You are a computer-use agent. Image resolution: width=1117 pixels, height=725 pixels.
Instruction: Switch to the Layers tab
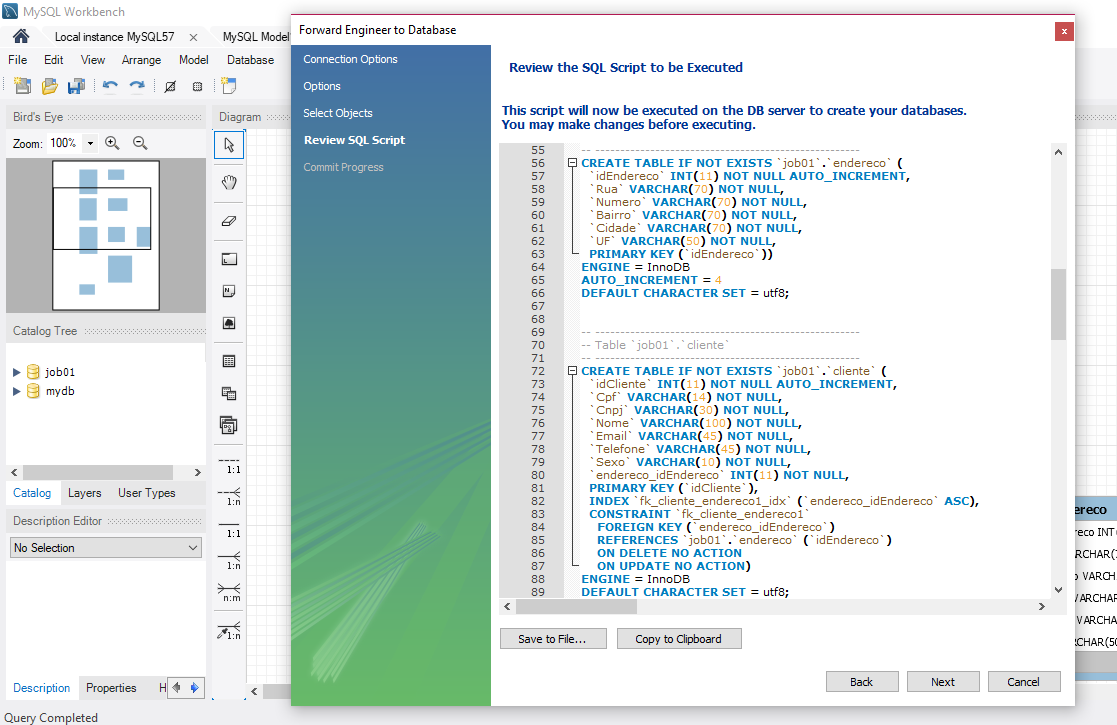pos(85,493)
